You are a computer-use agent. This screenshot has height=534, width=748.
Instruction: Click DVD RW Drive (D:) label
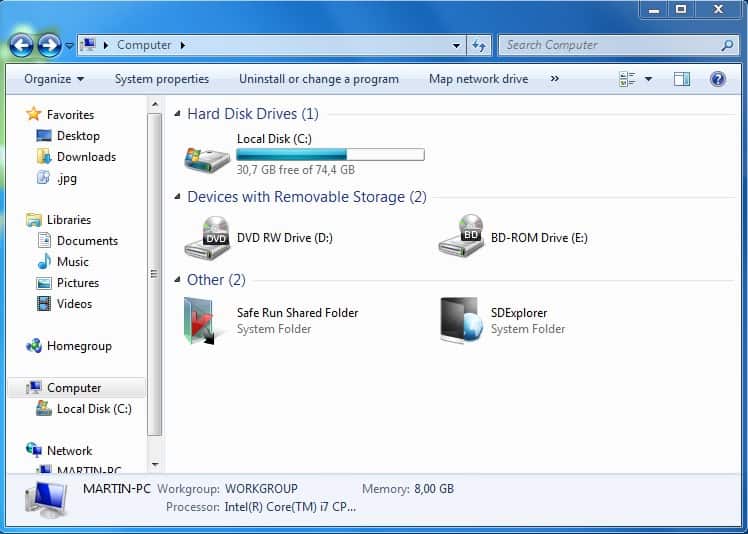tap(285, 238)
